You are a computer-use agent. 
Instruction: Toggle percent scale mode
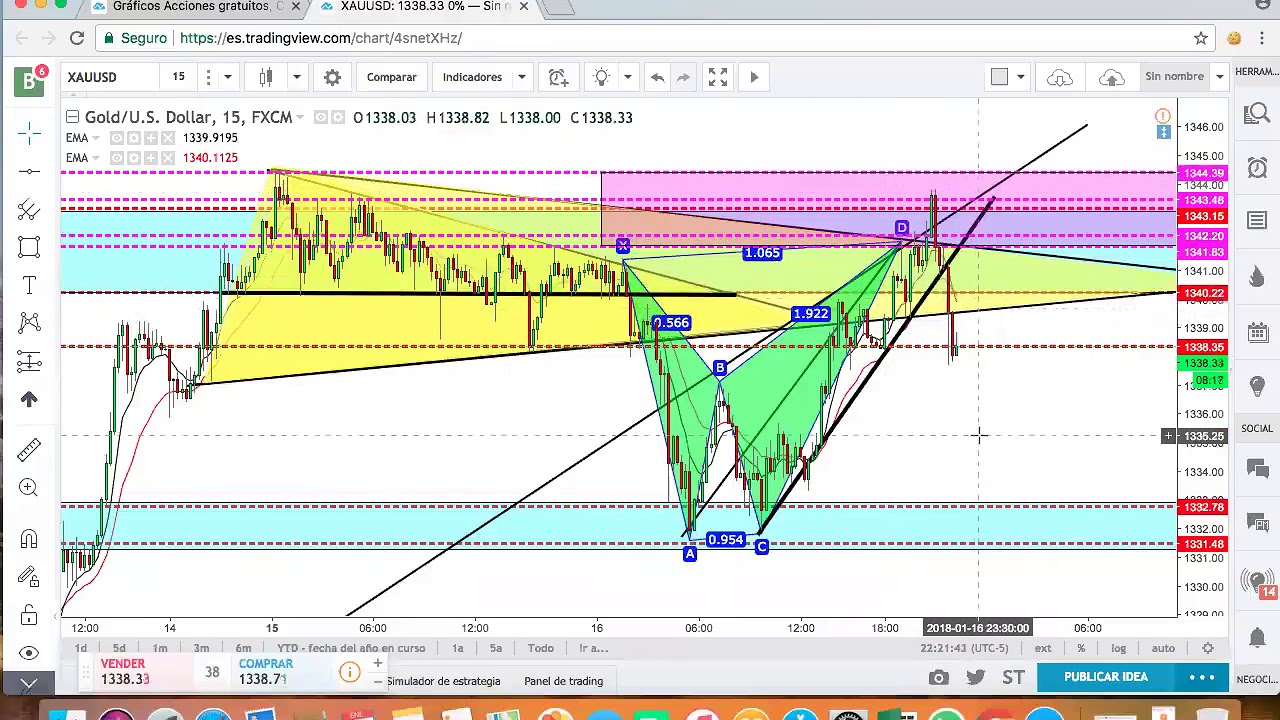coord(1081,648)
